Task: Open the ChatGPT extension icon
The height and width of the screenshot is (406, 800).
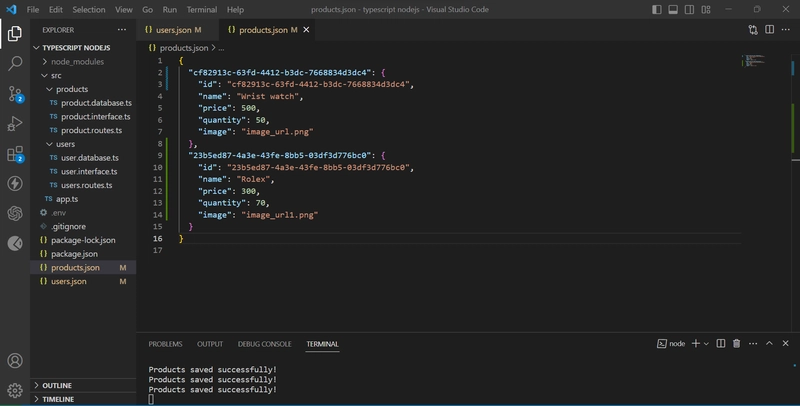Action: coord(15,213)
